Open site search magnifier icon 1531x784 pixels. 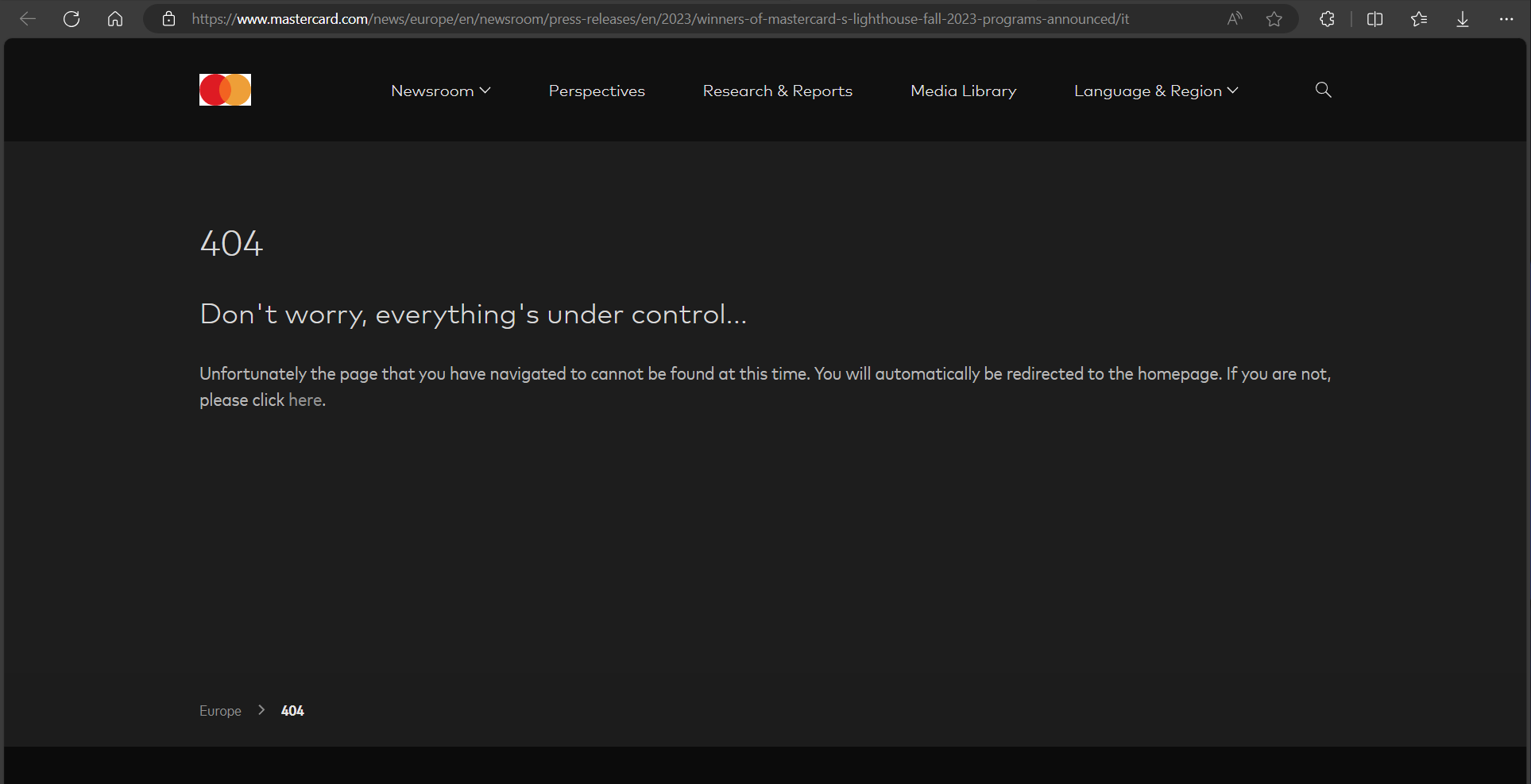click(x=1323, y=90)
